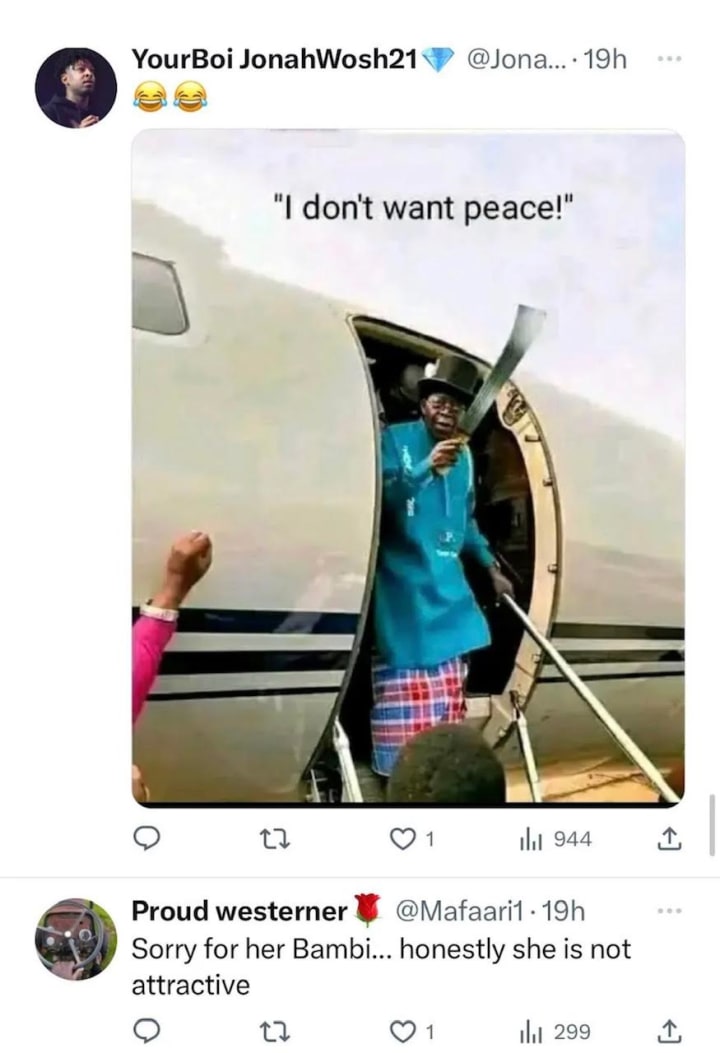This screenshot has height=1053, width=720.
Task: Open YourBoi JonahWosh21 profile picture
Action: (76, 87)
